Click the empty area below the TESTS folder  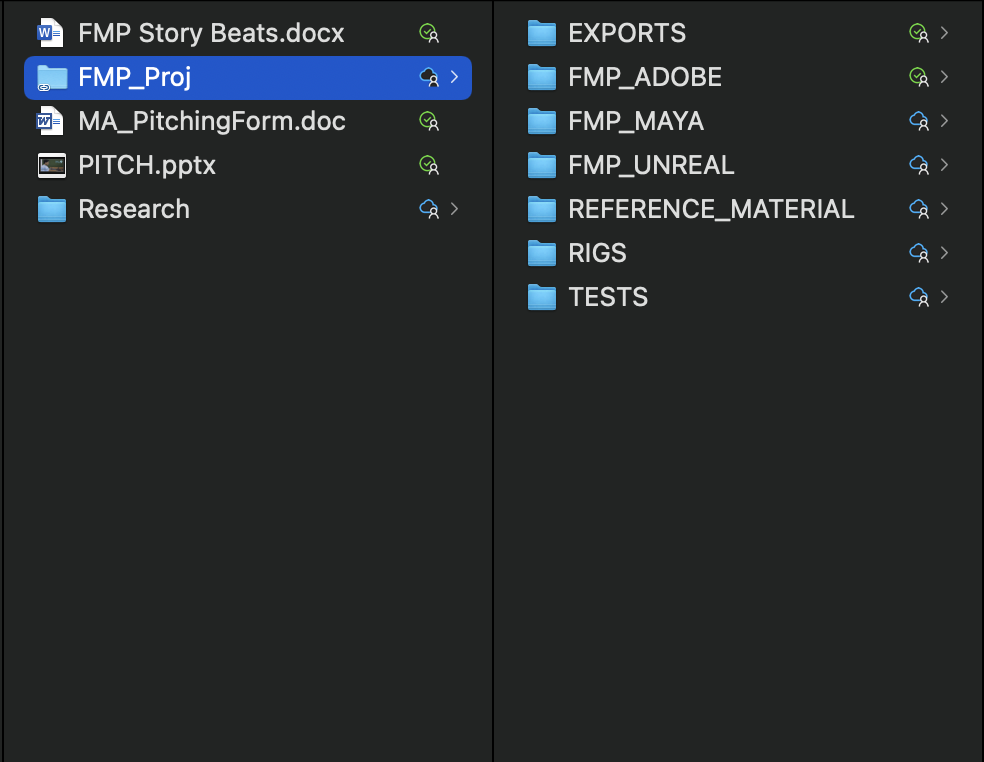coord(737,534)
